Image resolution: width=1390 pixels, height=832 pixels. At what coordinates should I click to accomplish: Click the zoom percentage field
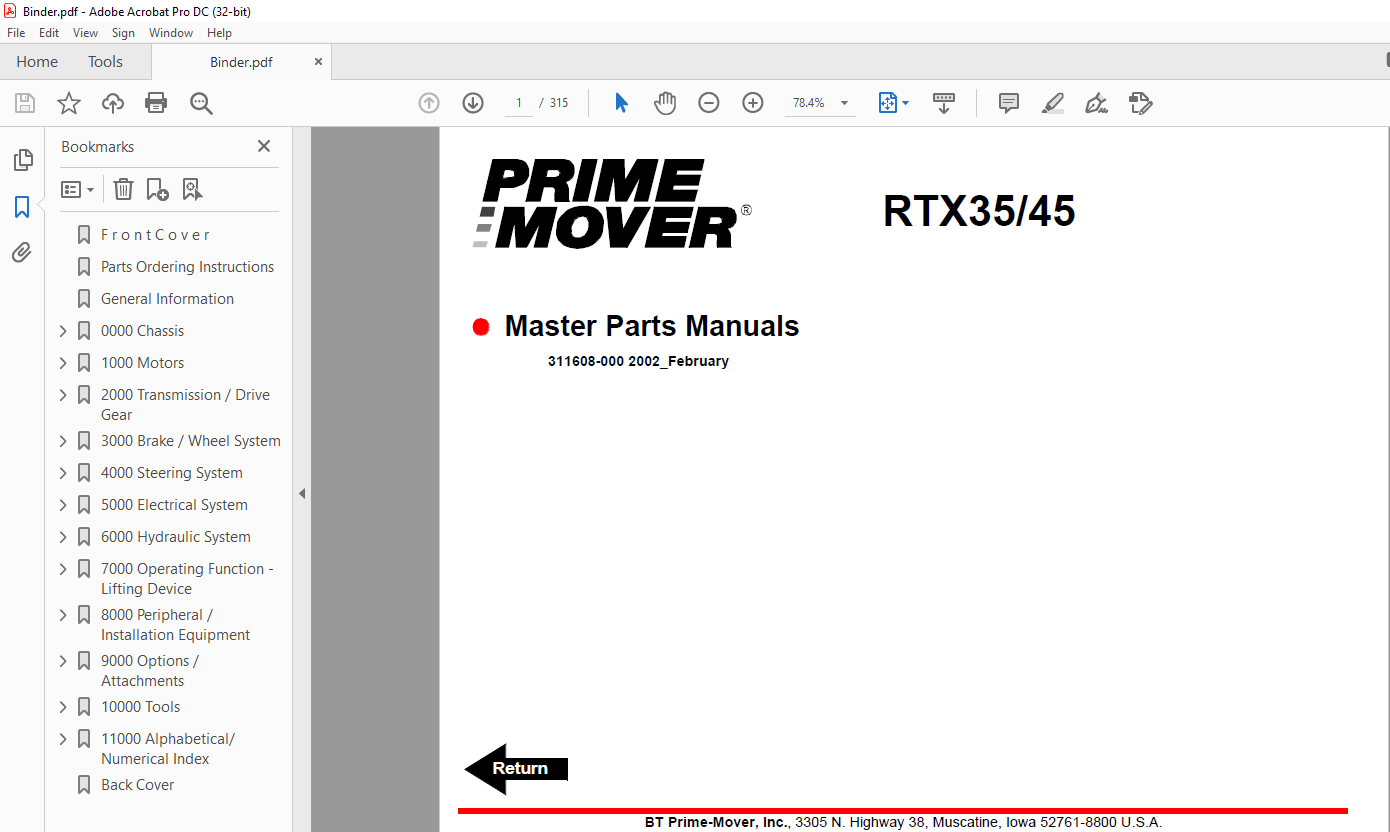tap(809, 103)
